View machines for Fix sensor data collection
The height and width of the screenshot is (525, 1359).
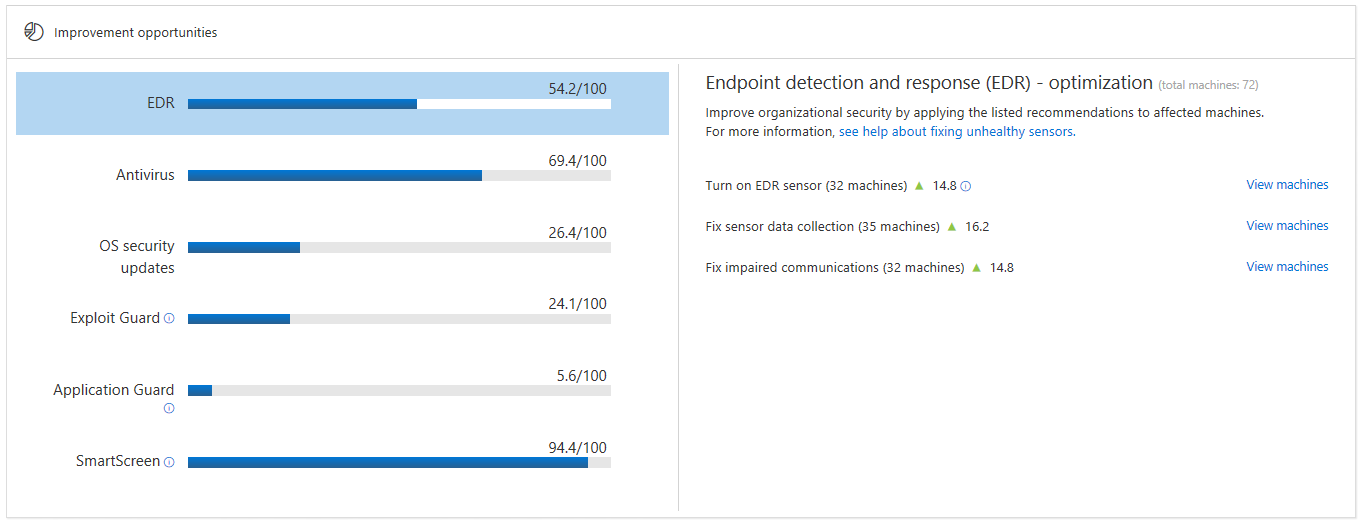pyautogui.click(x=1287, y=226)
